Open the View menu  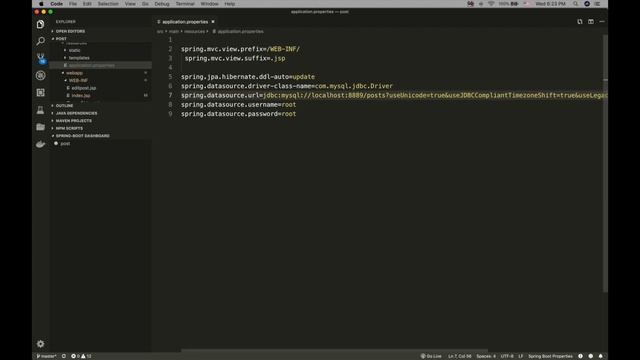coord(130,4)
